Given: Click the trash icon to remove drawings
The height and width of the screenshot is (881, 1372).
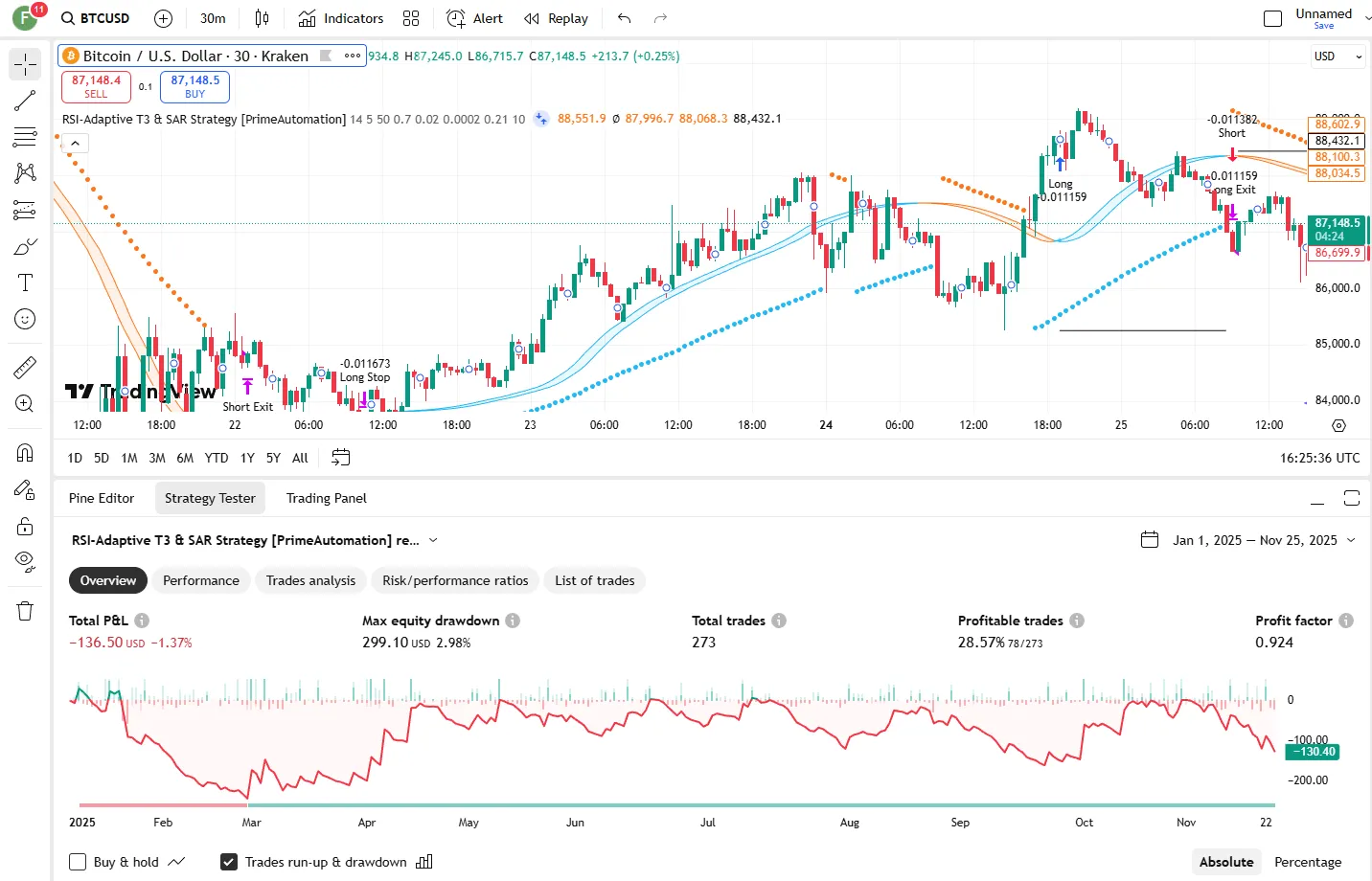Looking at the screenshot, I should 25,611.
